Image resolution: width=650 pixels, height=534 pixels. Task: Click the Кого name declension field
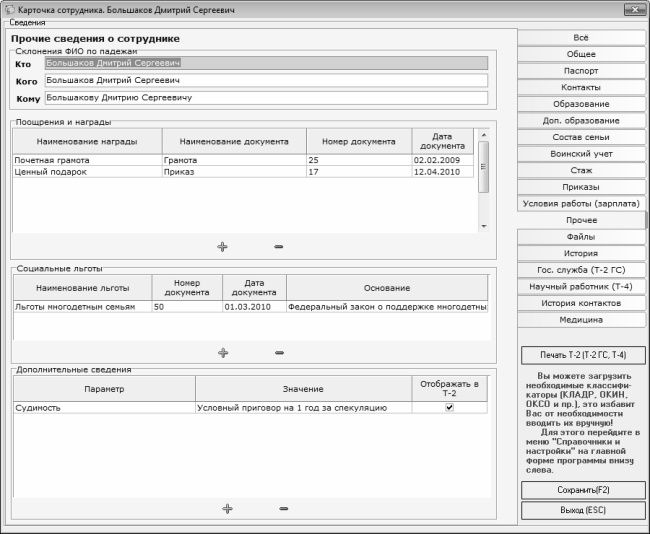(265, 80)
